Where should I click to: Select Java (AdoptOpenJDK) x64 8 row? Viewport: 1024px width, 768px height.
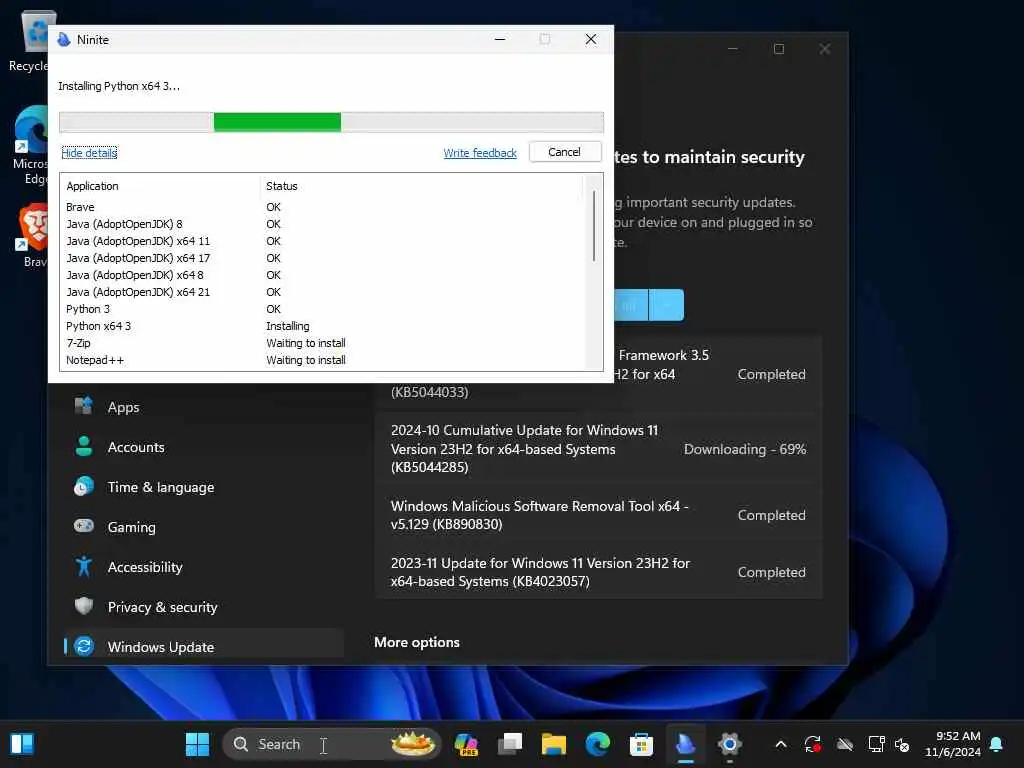323,275
